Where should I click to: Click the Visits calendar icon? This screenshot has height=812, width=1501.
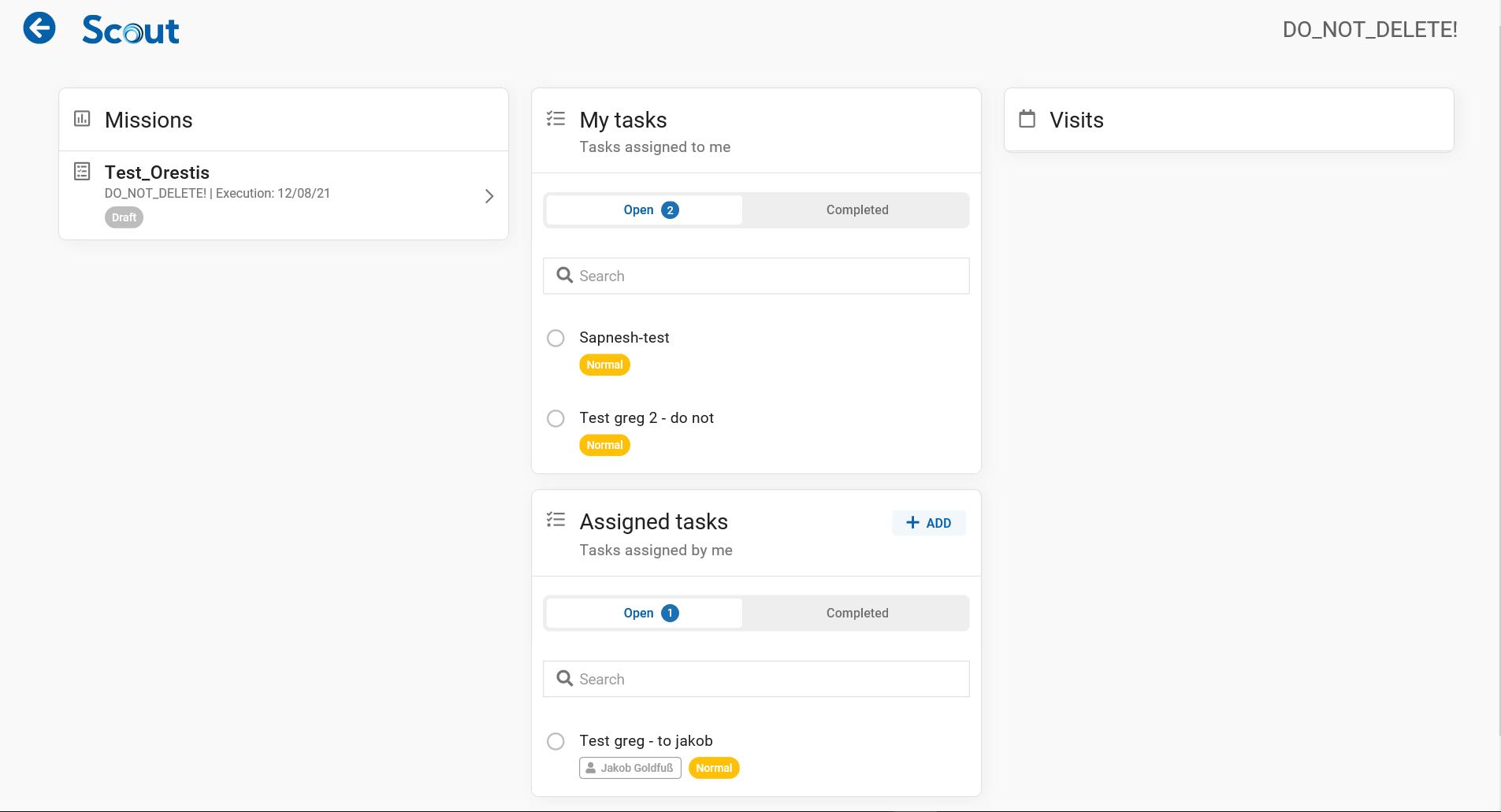click(x=1027, y=119)
